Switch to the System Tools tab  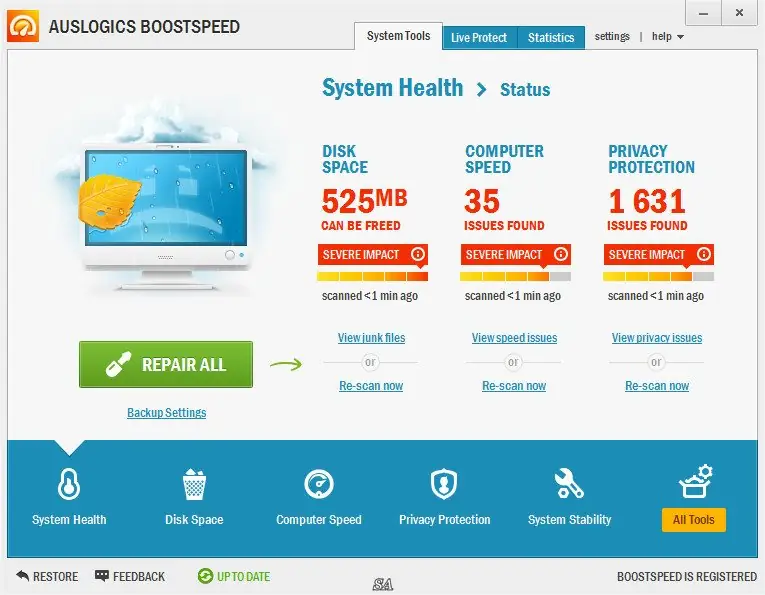click(399, 36)
